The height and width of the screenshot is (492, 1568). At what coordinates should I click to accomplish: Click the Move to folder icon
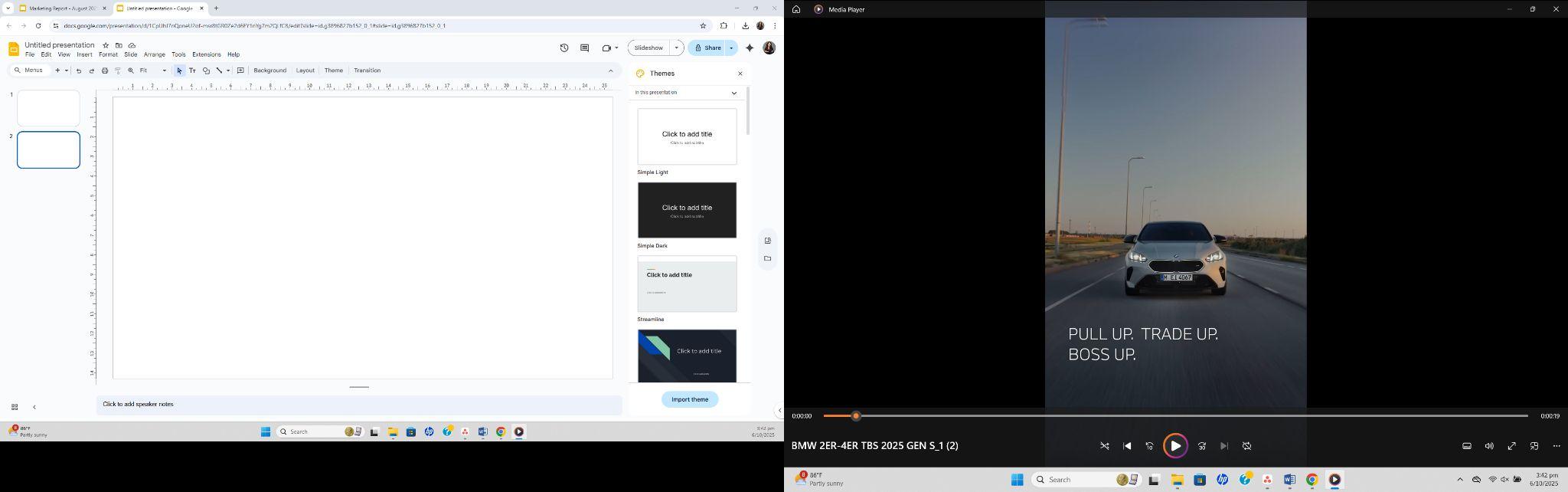pos(119,45)
